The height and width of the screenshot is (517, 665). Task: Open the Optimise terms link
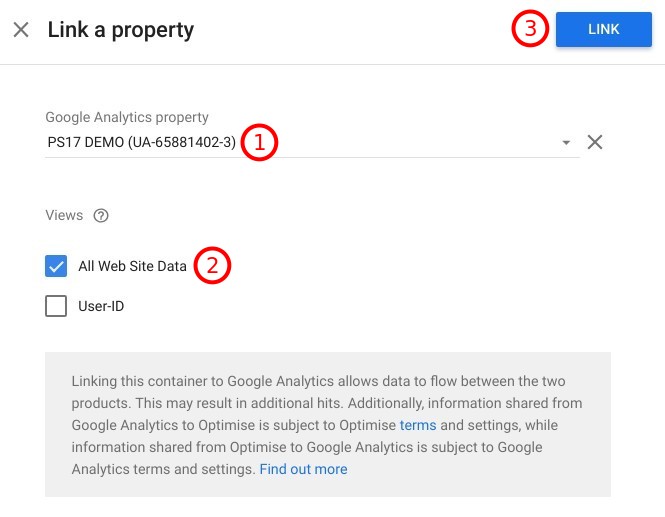[418, 425]
